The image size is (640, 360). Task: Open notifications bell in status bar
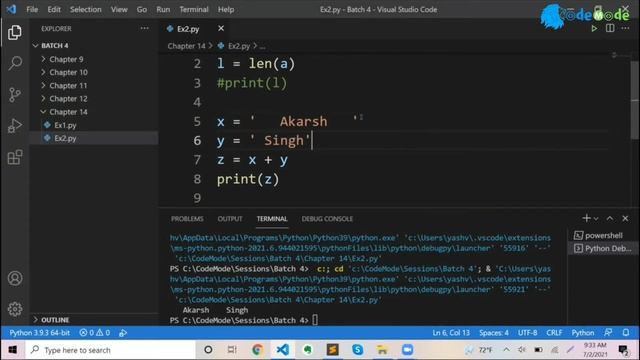tap(626, 333)
